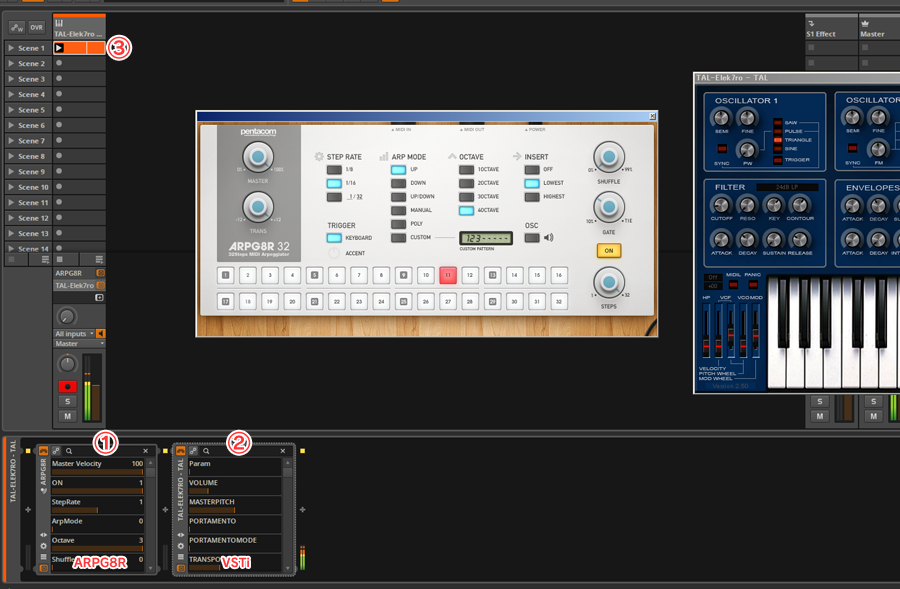
Task: Select SINE waveform on Oscillator 1
Action: [778, 149]
